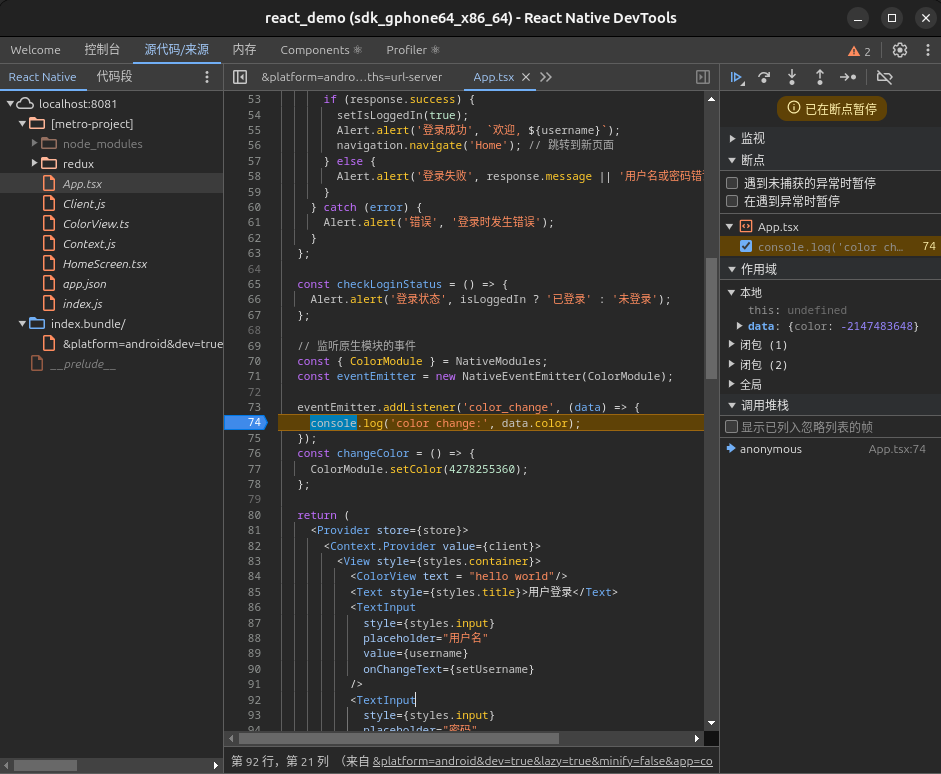Select React Native navigator tab
The width and height of the screenshot is (941, 774).
point(42,77)
